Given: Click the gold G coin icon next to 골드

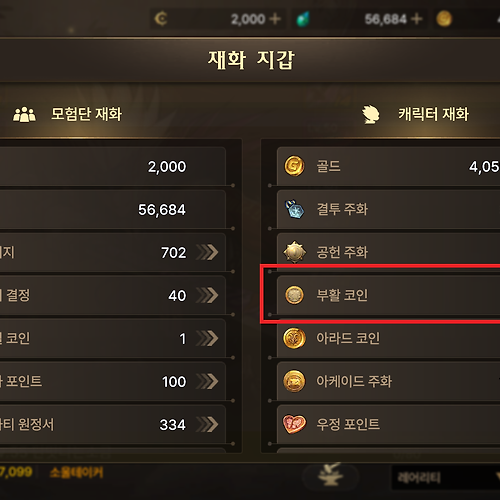Looking at the screenshot, I should [294, 166].
